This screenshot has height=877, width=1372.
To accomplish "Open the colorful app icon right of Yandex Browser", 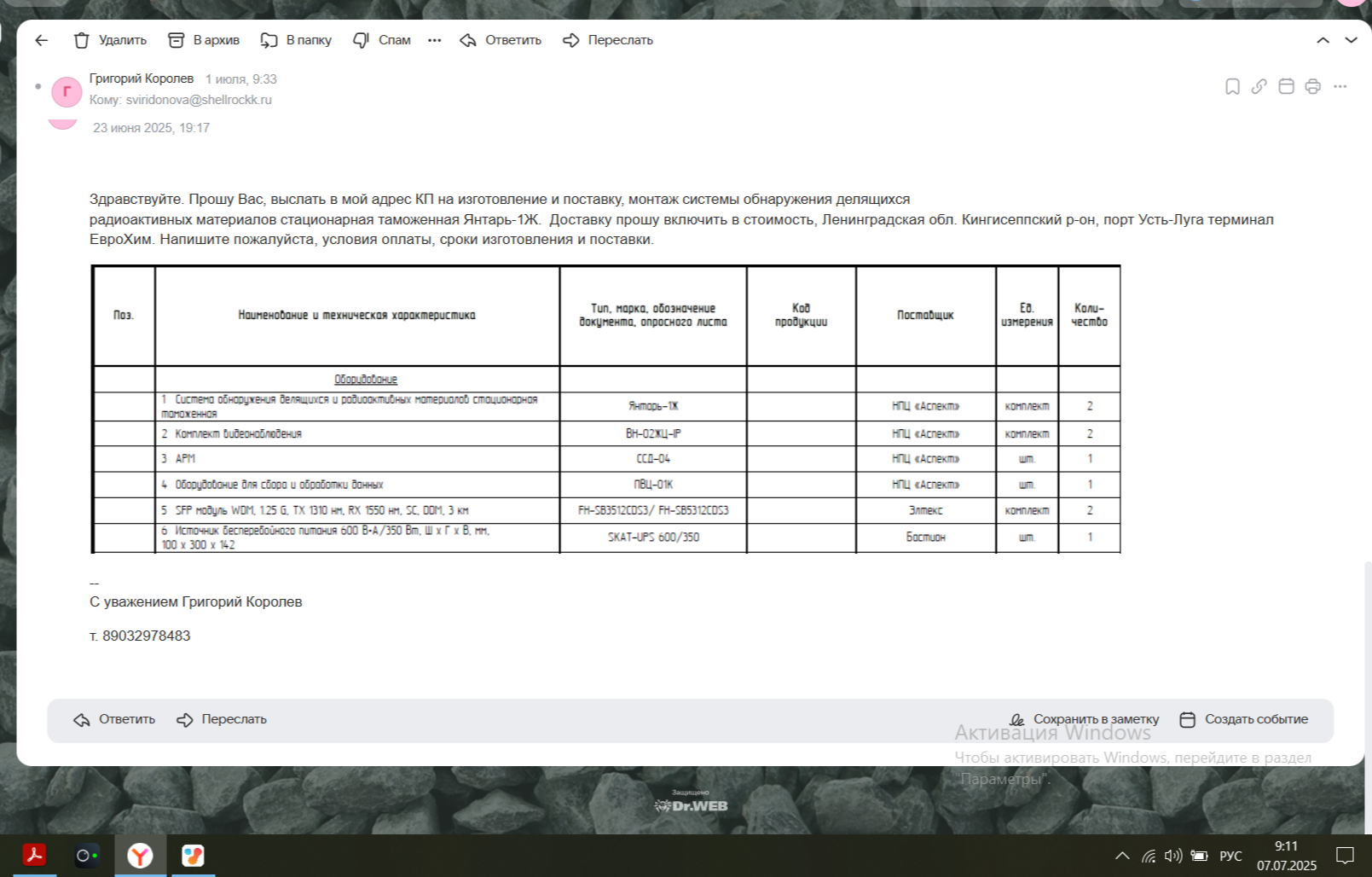I will click(193, 855).
